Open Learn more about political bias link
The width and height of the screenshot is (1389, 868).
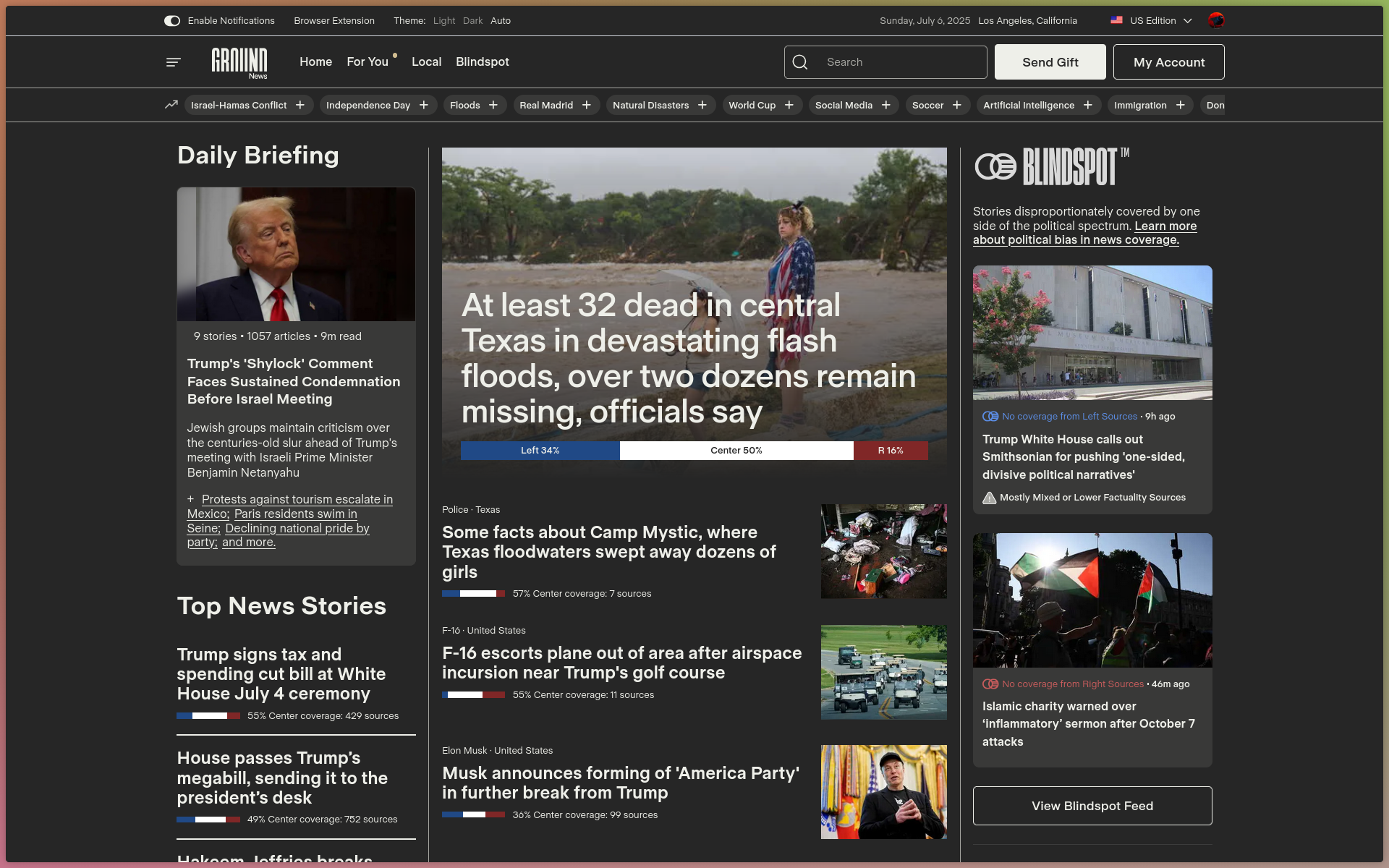pyautogui.click(x=1085, y=233)
